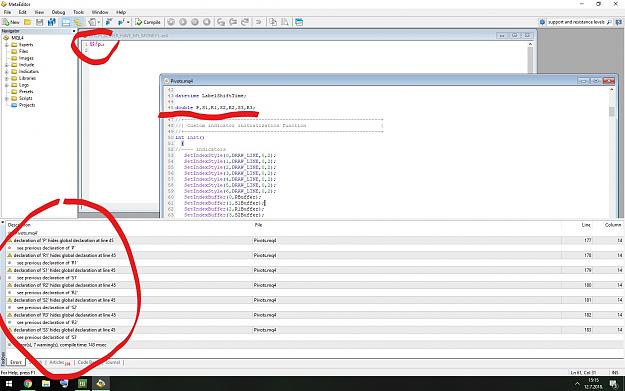Click the Open folder toolbar icon
The width and height of the screenshot is (625, 391).
[28, 22]
